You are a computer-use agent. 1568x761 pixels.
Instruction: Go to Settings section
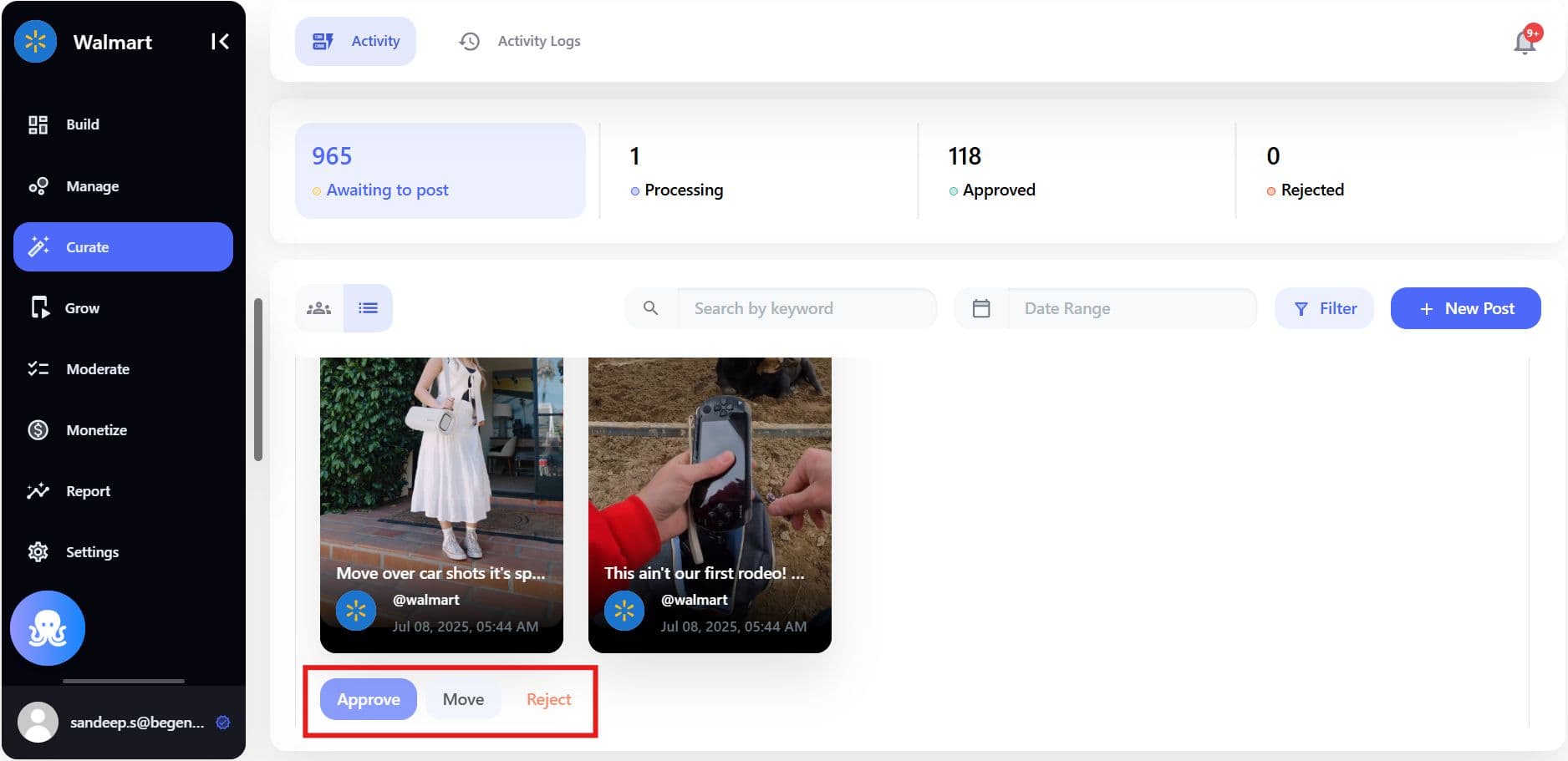click(123, 552)
